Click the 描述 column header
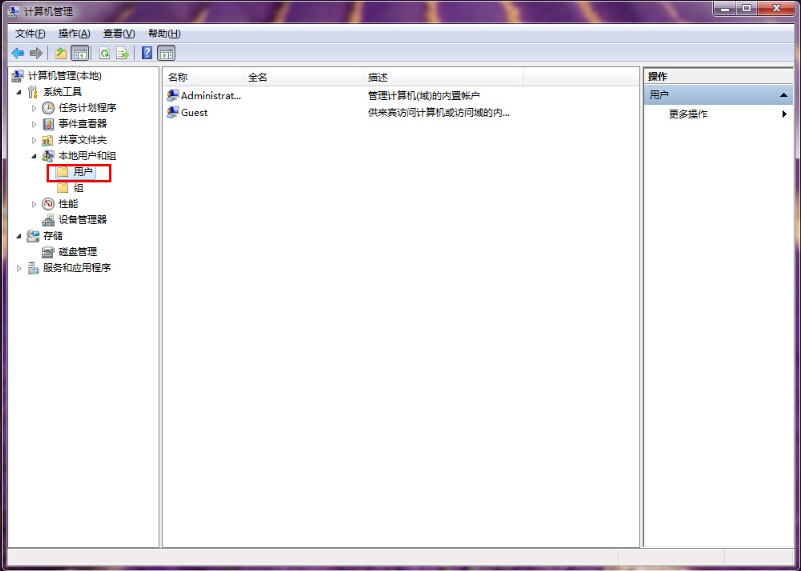Image resolution: width=801 pixels, height=571 pixels. 440,77
